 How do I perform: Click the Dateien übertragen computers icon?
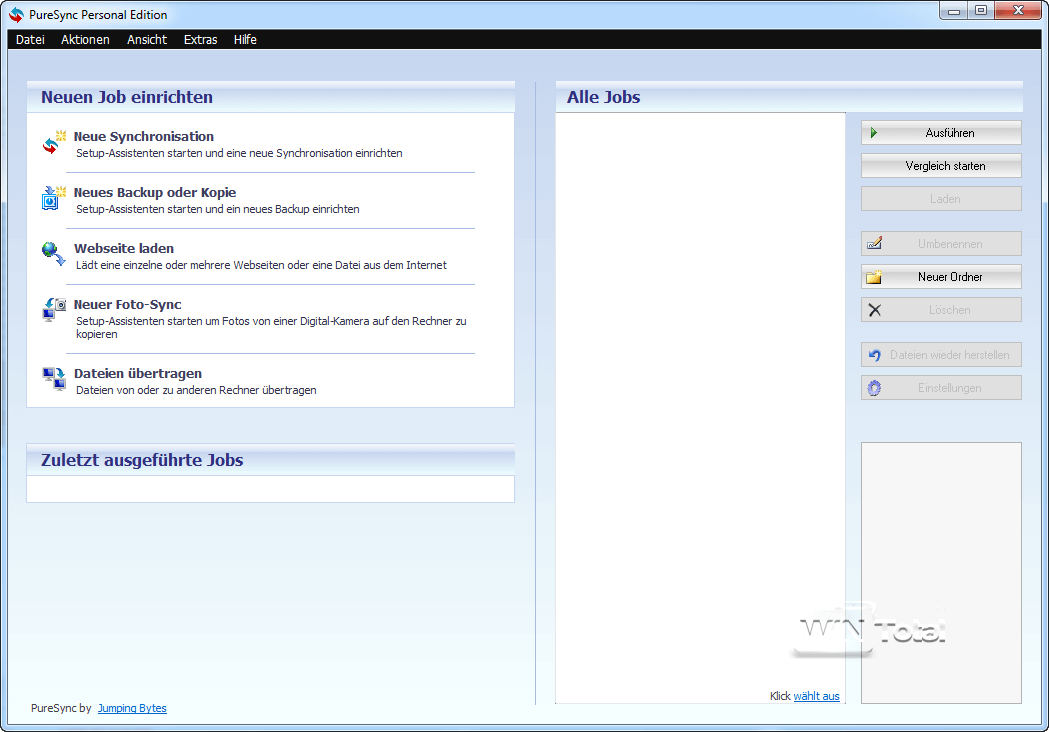point(54,379)
